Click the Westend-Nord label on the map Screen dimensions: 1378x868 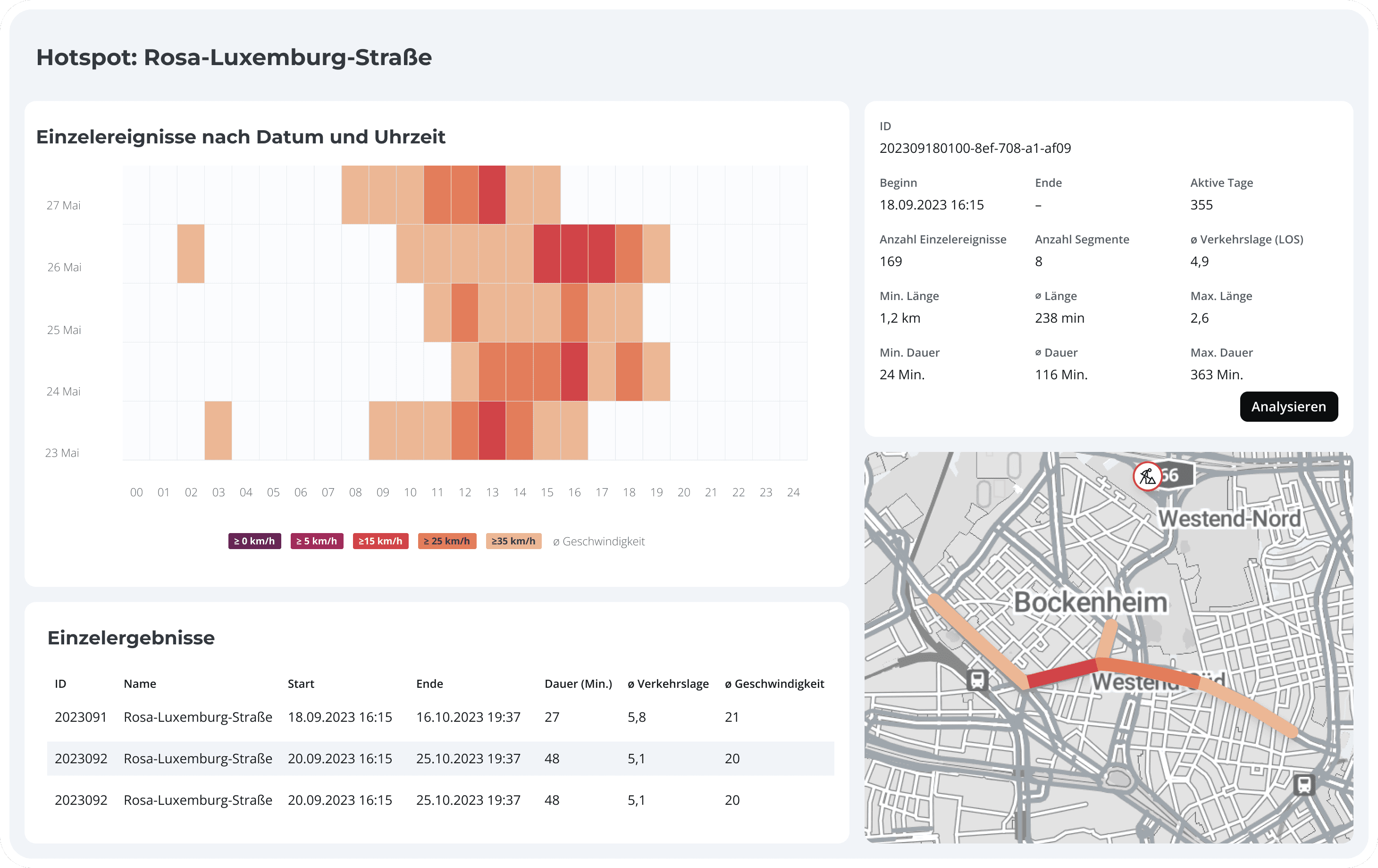pos(1229,518)
